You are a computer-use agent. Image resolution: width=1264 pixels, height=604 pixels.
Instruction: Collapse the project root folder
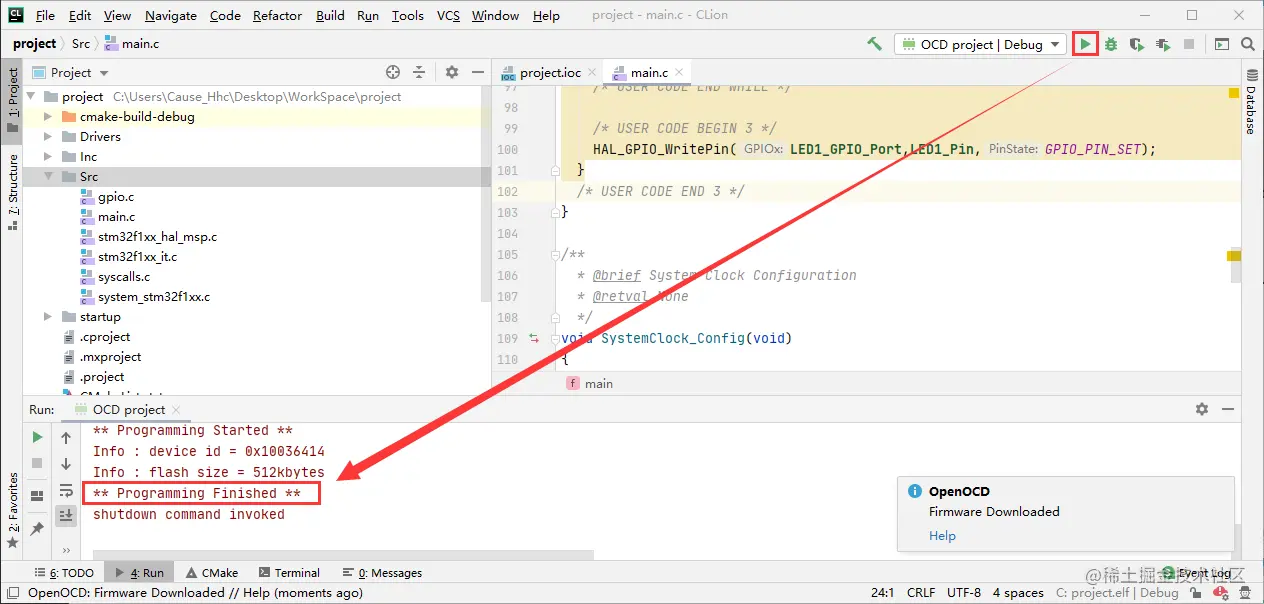coord(30,96)
